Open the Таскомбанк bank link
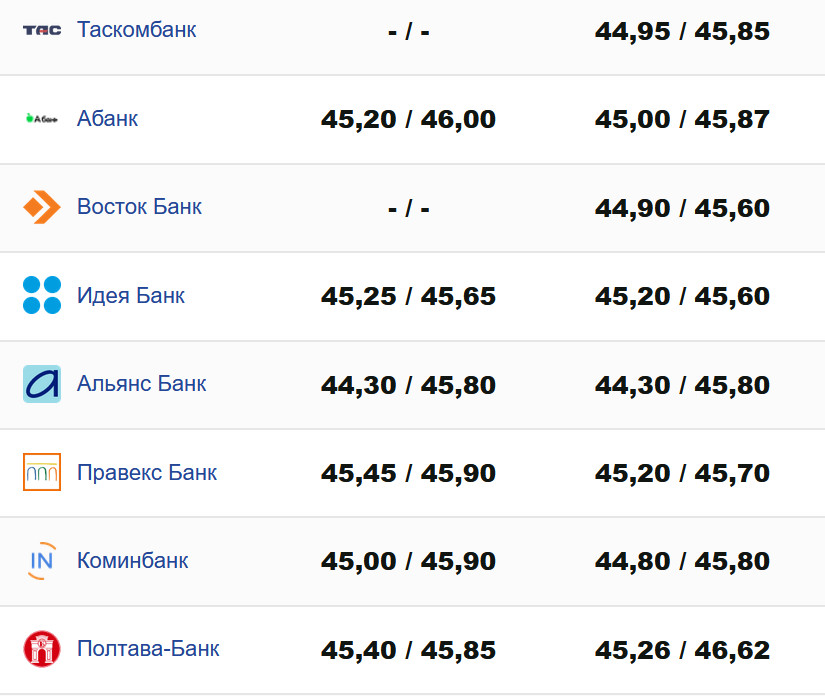Image resolution: width=825 pixels, height=696 pixels. coord(136,30)
